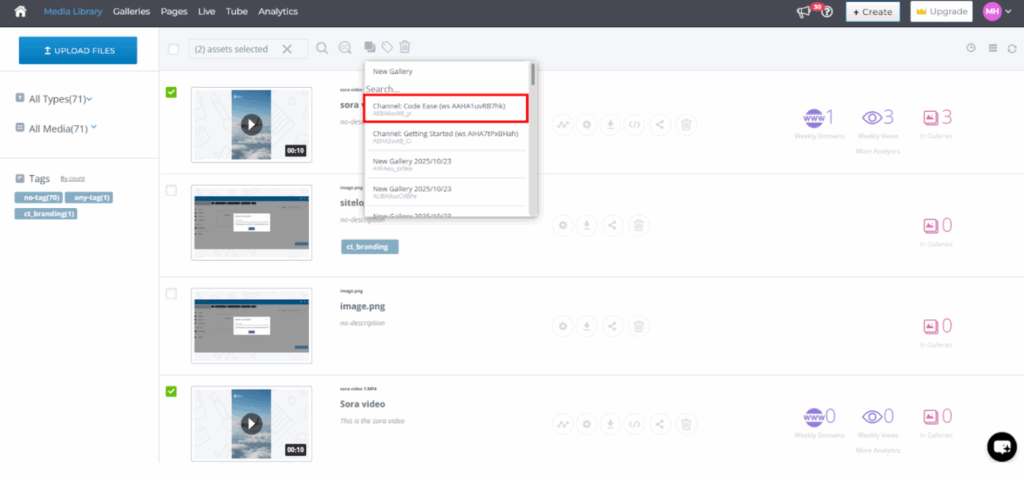The image size is (1024, 479).
Task: Click the Upload Files button
Action: [78, 50]
